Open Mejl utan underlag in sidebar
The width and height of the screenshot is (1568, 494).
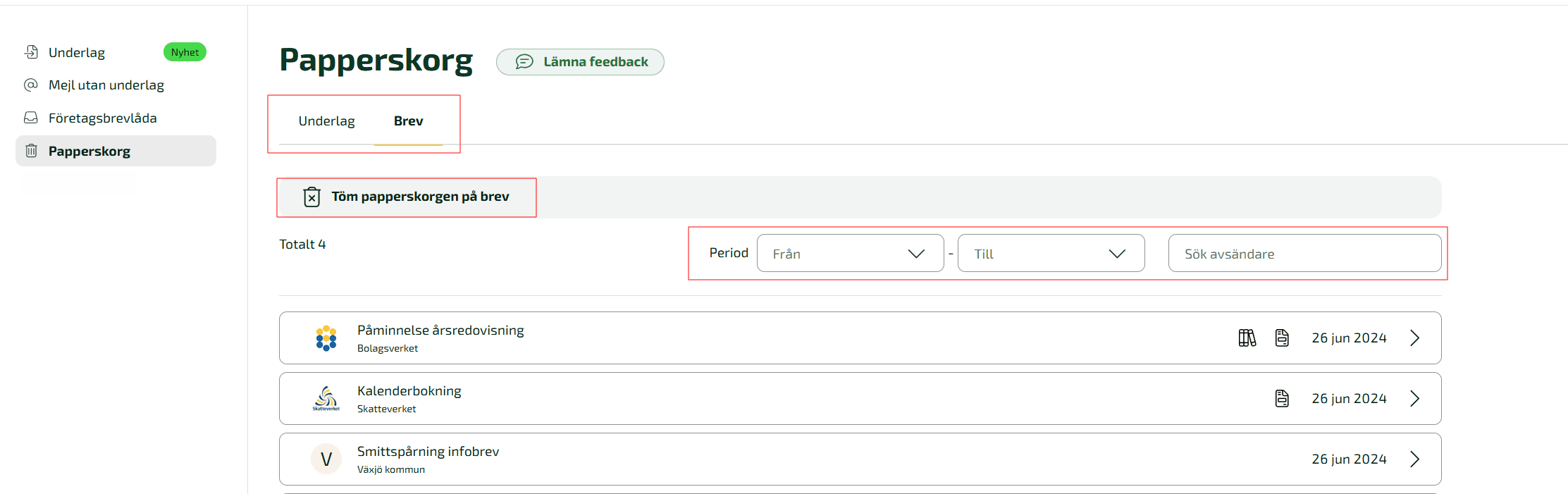pos(106,85)
